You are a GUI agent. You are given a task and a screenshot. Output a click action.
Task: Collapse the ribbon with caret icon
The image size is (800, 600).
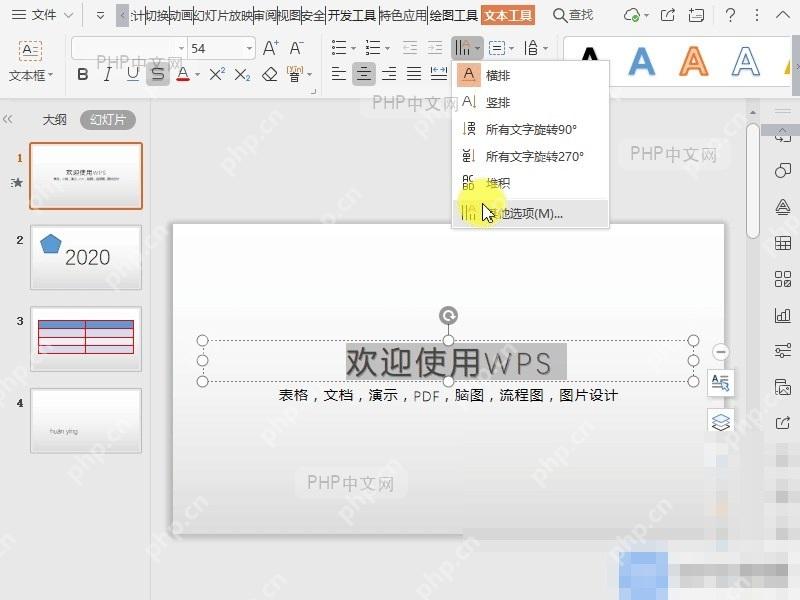[x=783, y=15]
